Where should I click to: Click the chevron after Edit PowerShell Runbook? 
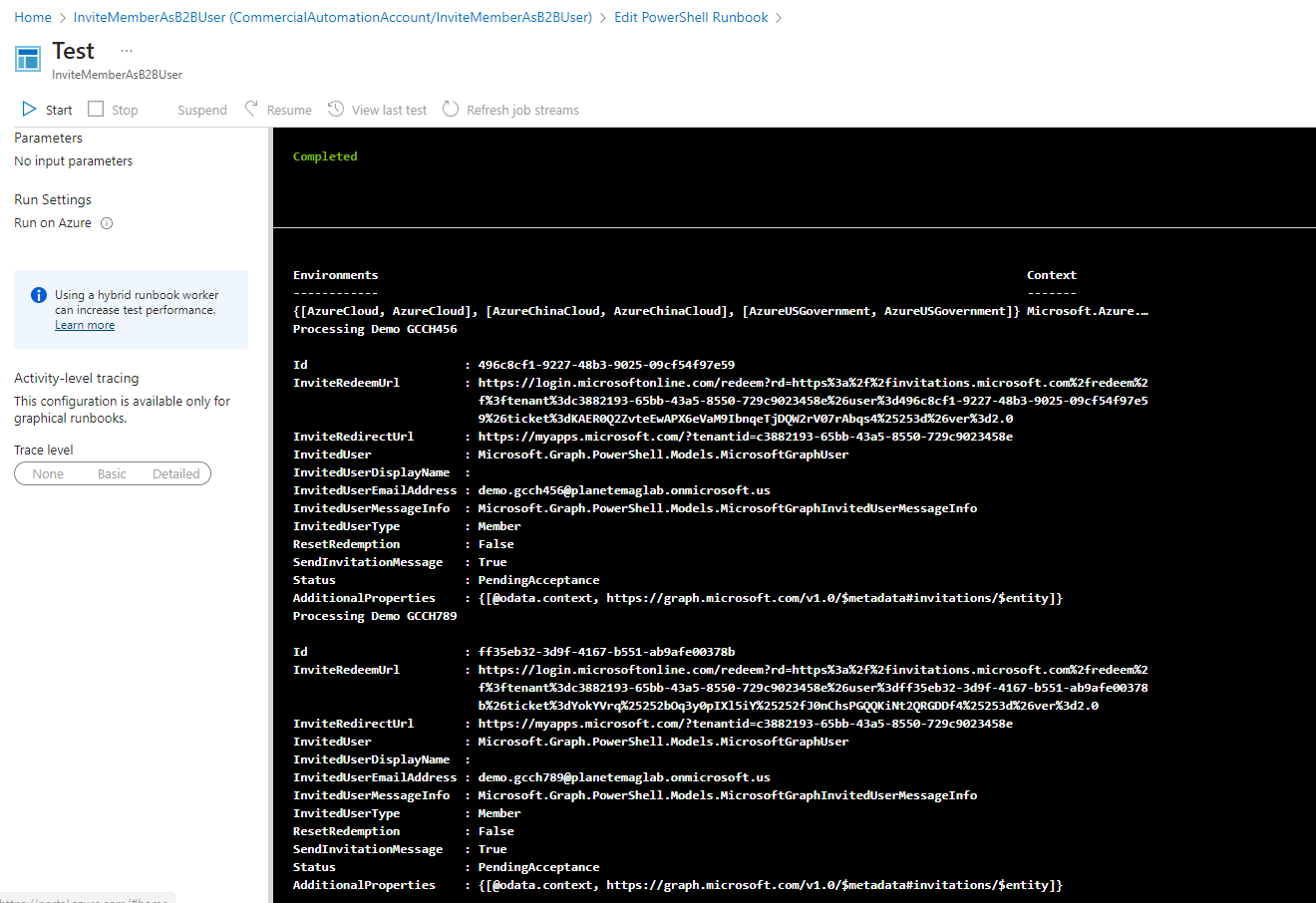pos(779,17)
